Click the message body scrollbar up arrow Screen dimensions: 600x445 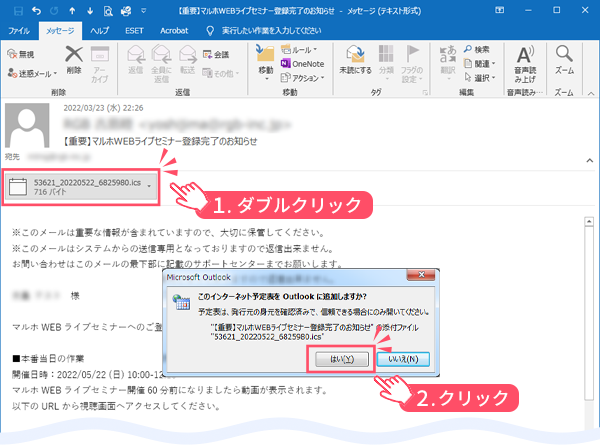coord(589,222)
